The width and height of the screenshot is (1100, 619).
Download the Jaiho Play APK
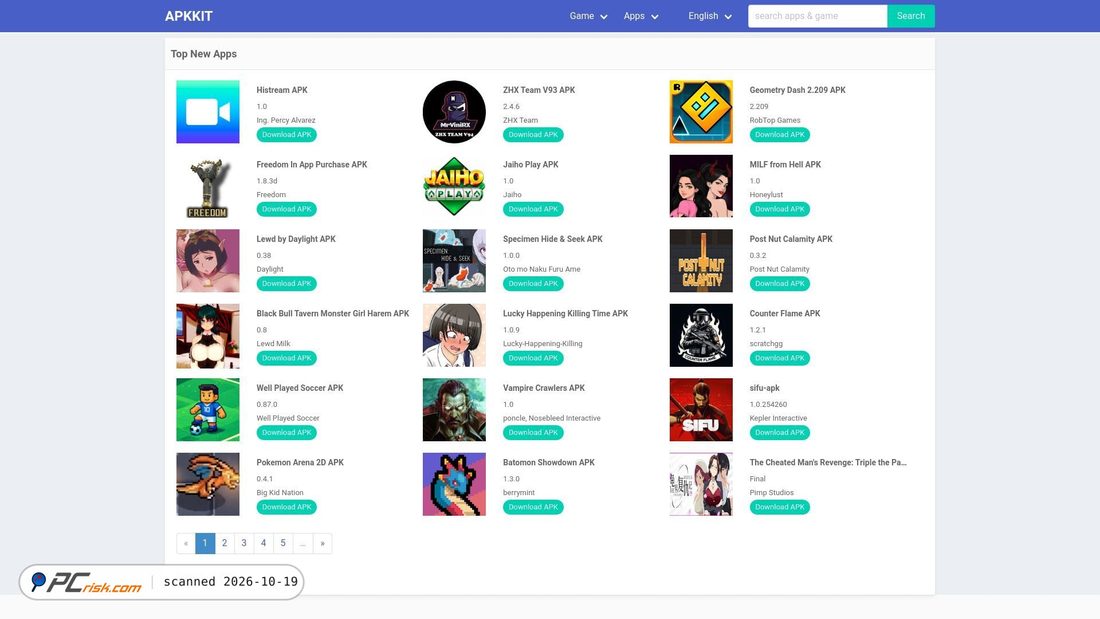(x=533, y=209)
